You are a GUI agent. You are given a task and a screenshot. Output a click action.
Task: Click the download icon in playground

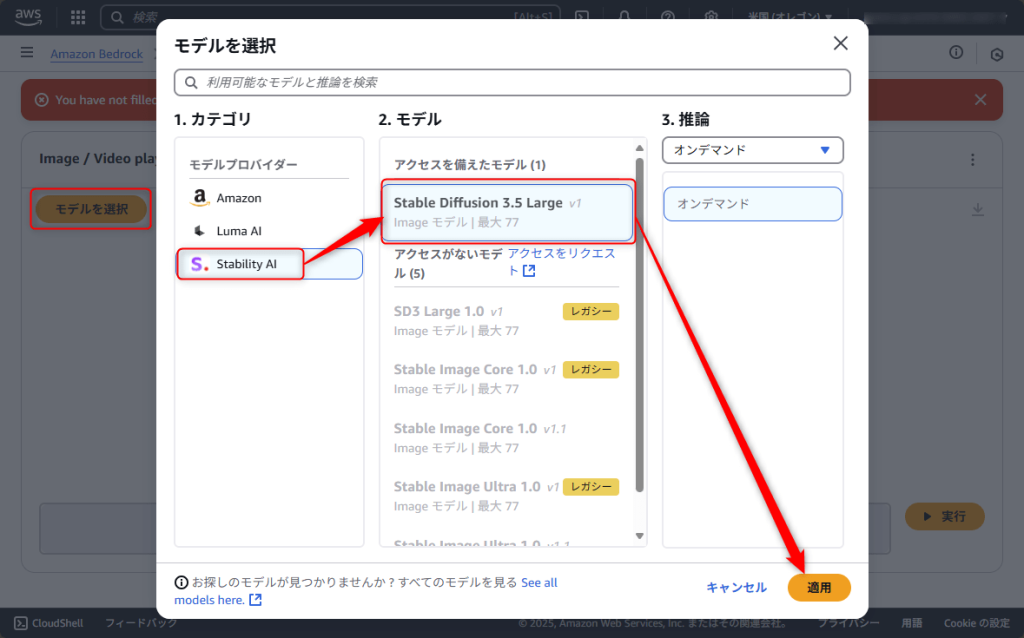978,209
